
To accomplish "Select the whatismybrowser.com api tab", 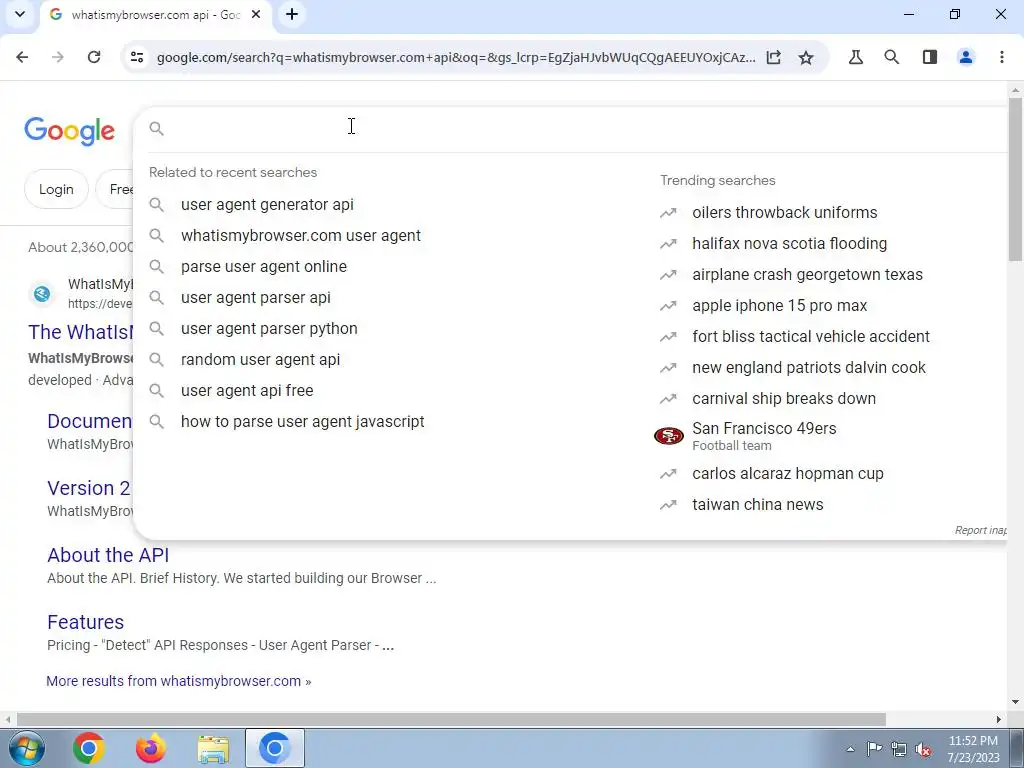I will point(155,14).
